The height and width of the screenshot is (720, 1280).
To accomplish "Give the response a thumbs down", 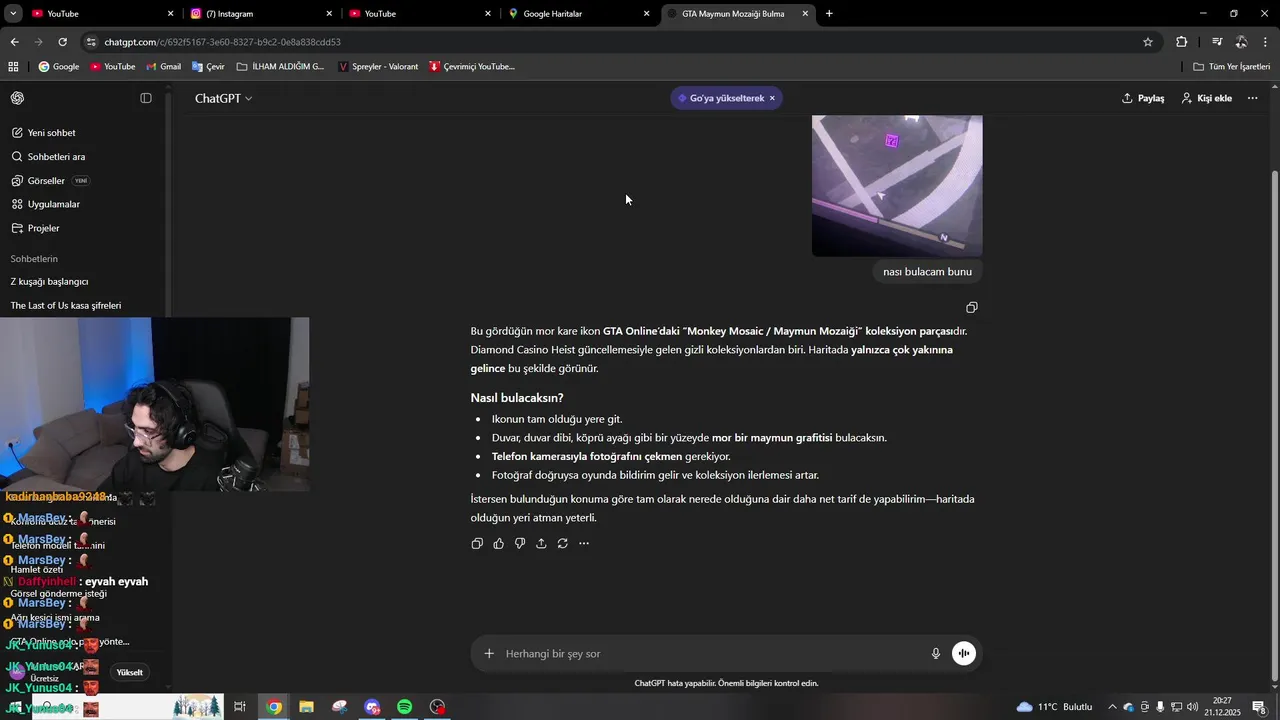I will 520,543.
